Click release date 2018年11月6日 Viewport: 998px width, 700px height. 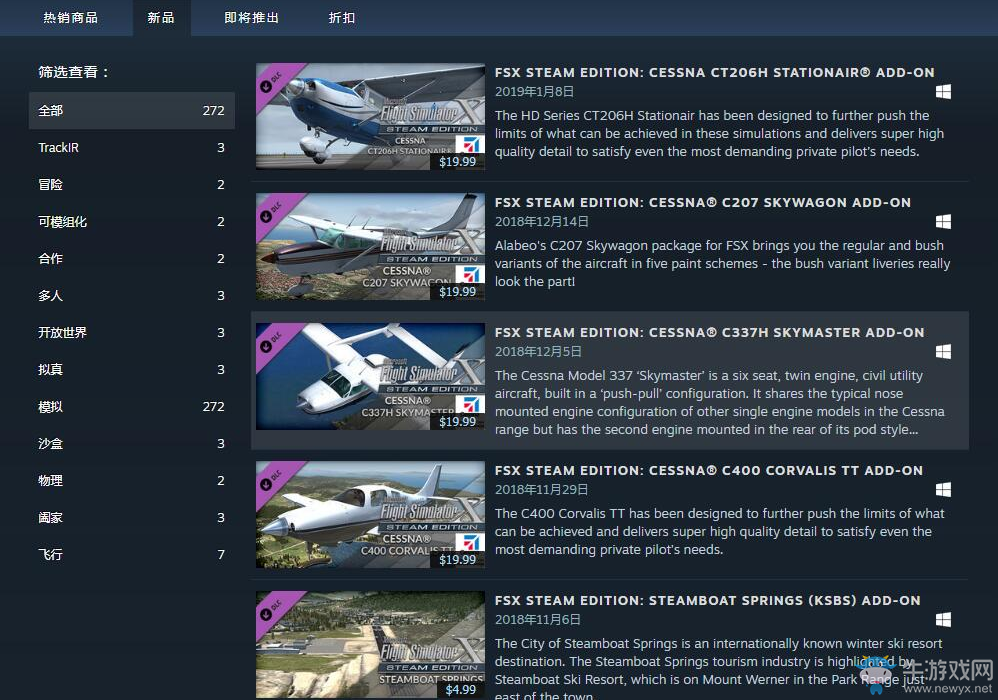(538, 619)
